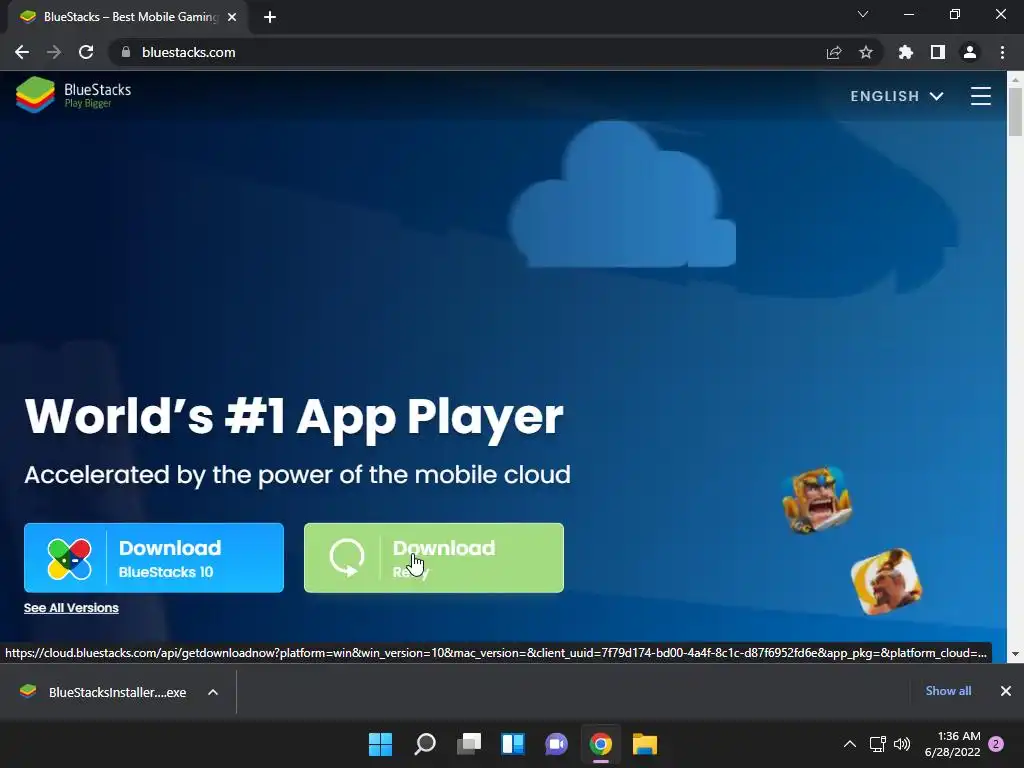Go back using the browser back arrow
Screen dimensions: 1024x768
coord(22,52)
